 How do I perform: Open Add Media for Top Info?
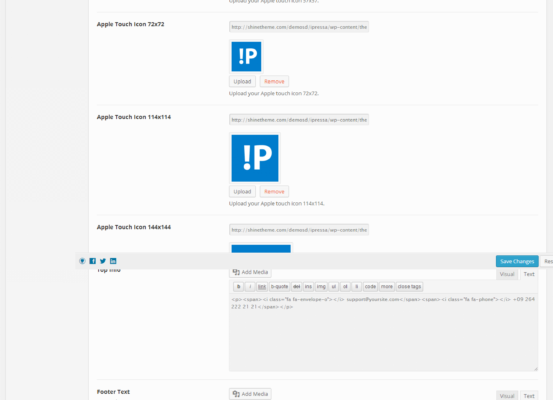pyautogui.click(x=250, y=272)
